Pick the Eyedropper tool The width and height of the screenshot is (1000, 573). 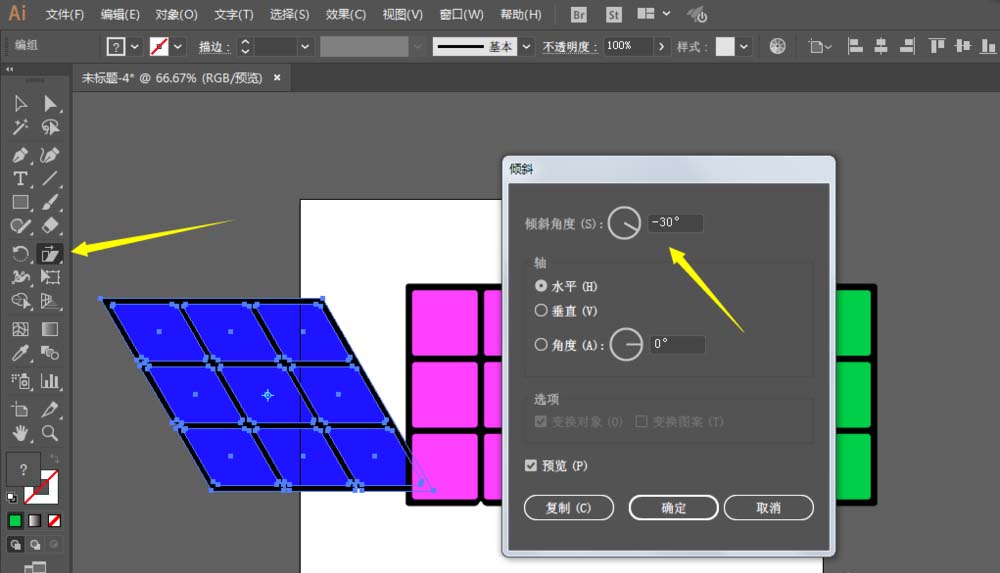point(20,353)
